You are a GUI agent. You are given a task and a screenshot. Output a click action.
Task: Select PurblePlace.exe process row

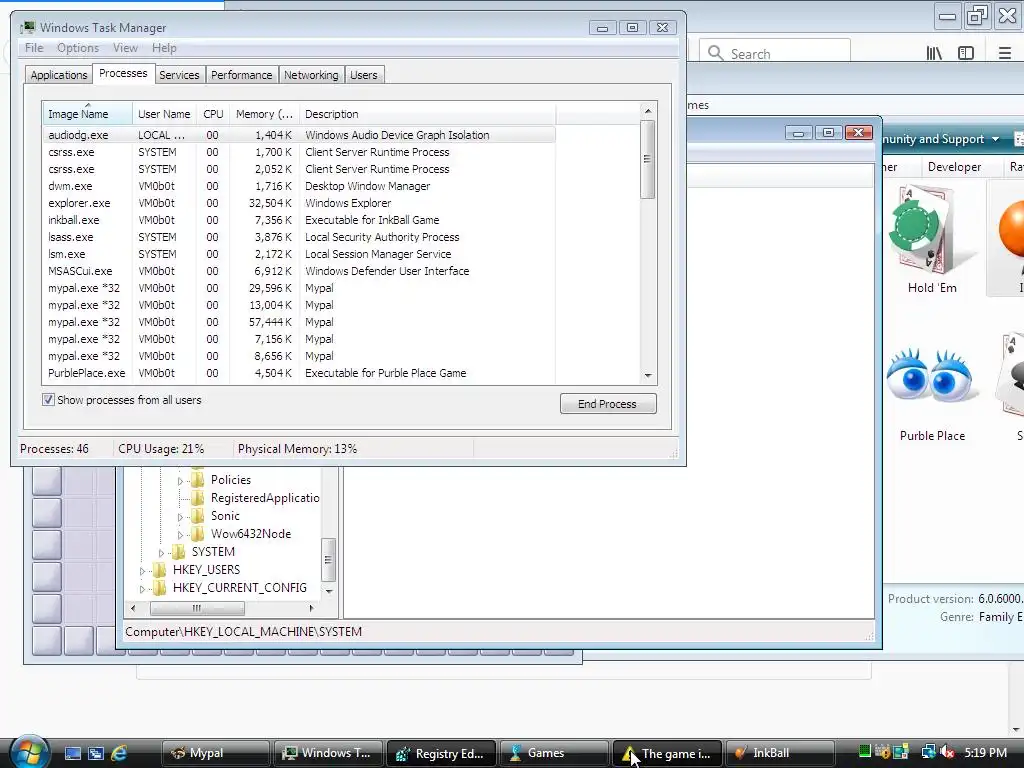[299, 373]
